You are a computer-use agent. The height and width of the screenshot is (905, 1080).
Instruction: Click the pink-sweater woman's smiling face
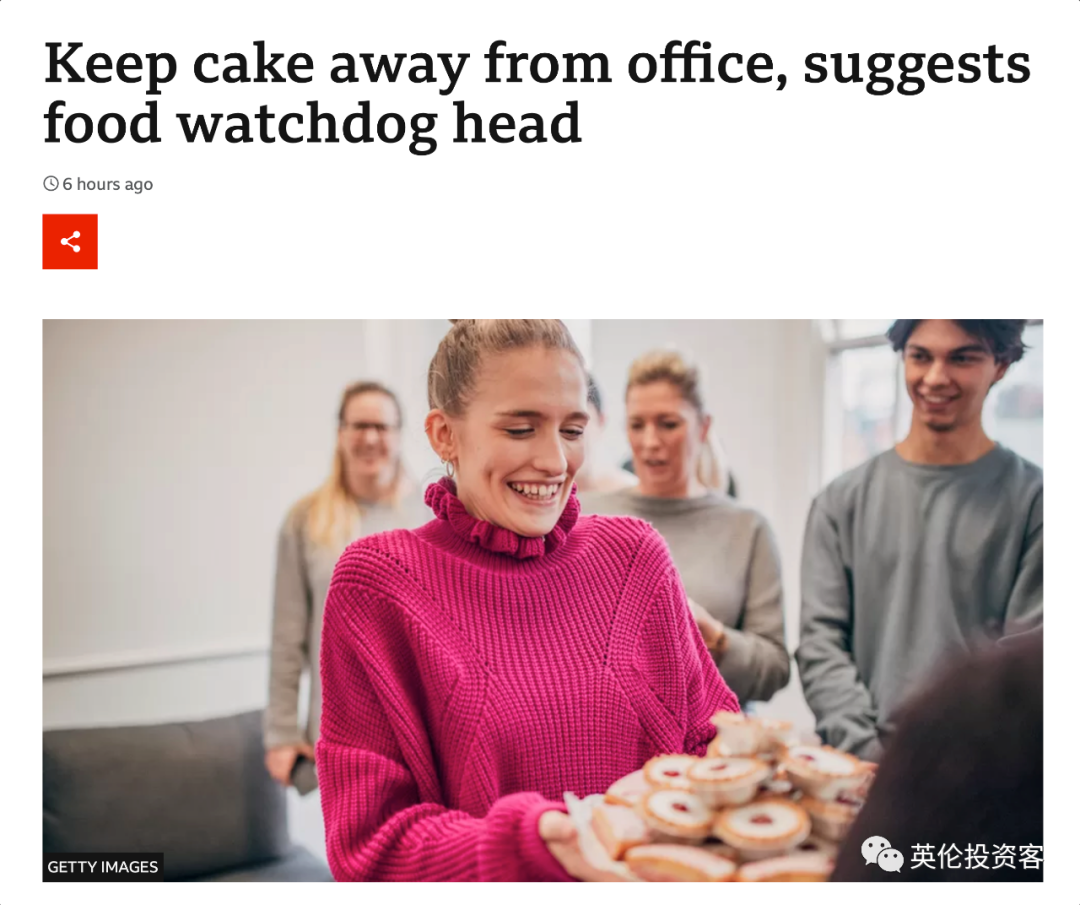[523, 441]
